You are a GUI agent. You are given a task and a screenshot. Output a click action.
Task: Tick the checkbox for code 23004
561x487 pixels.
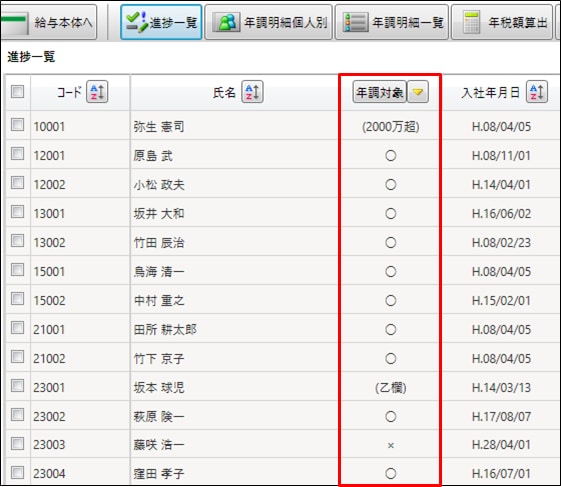coord(17,472)
